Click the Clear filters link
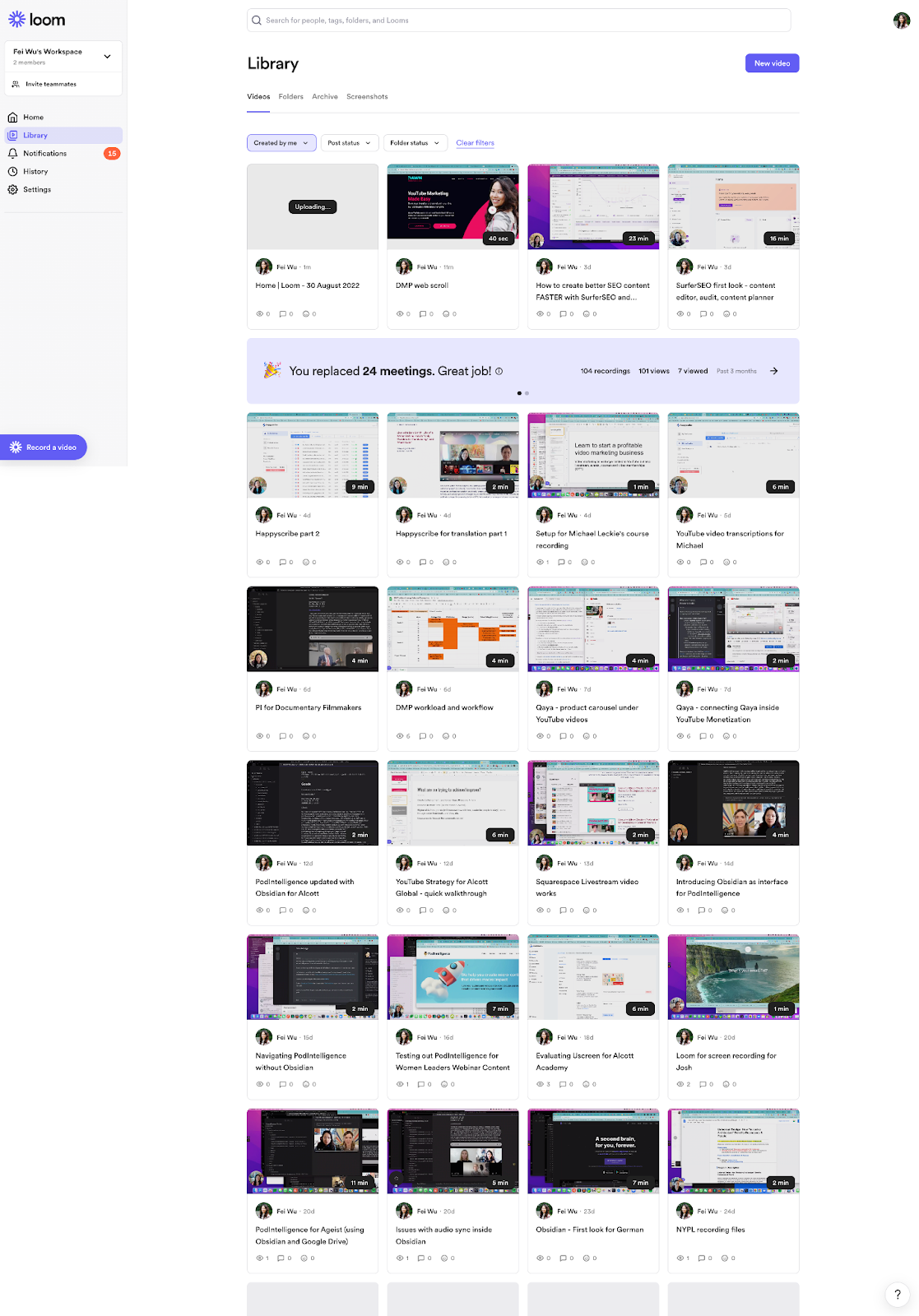 [475, 143]
